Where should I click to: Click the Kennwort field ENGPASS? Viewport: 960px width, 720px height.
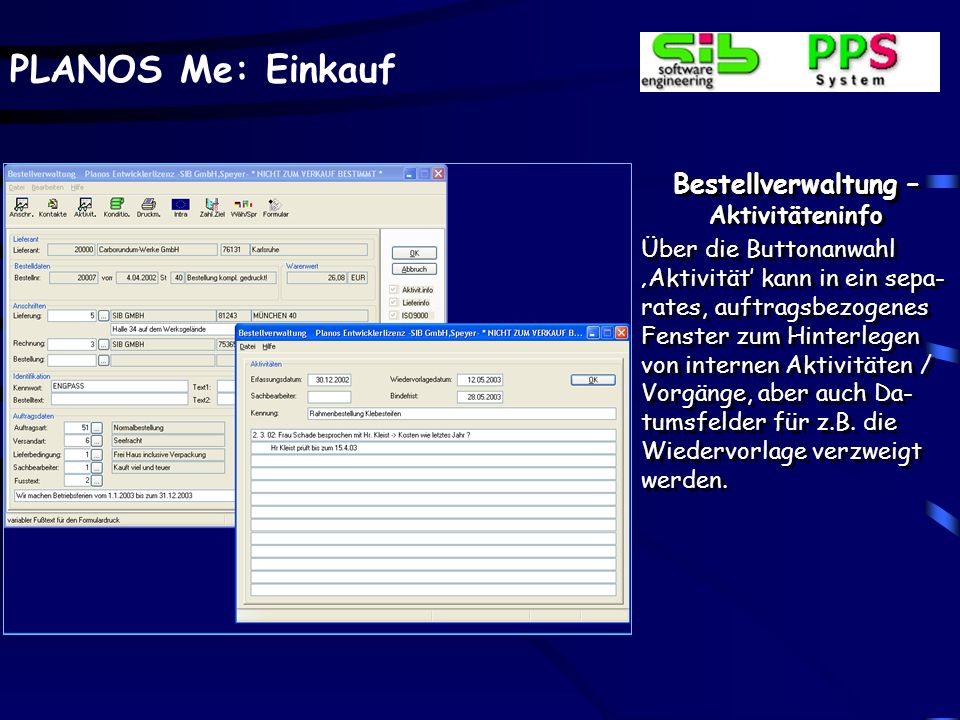click(119, 386)
